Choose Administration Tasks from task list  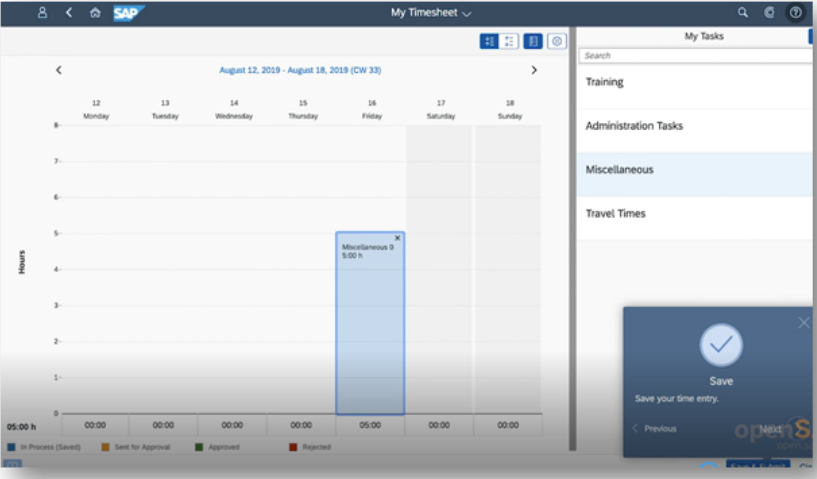tap(634, 126)
